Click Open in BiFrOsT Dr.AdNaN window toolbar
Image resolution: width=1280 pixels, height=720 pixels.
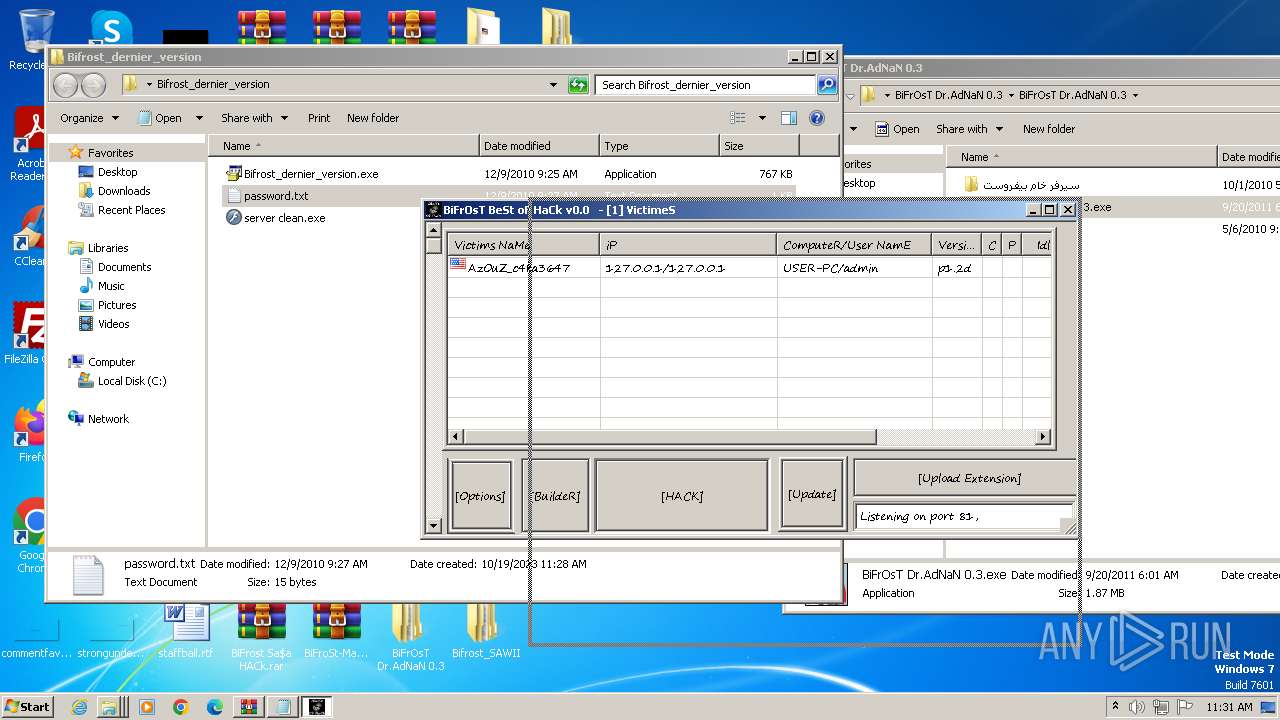pos(897,129)
